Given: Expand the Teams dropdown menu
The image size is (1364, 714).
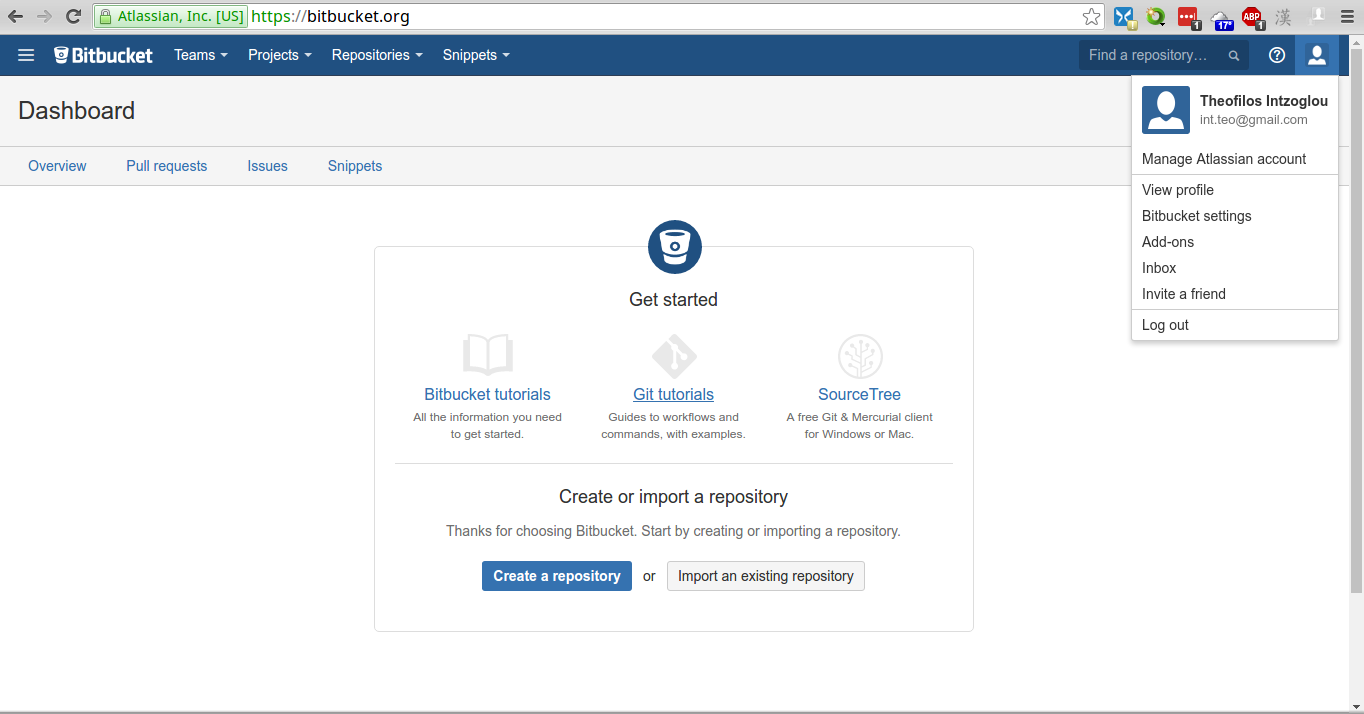Looking at the screenshot, I should [201, 55].
